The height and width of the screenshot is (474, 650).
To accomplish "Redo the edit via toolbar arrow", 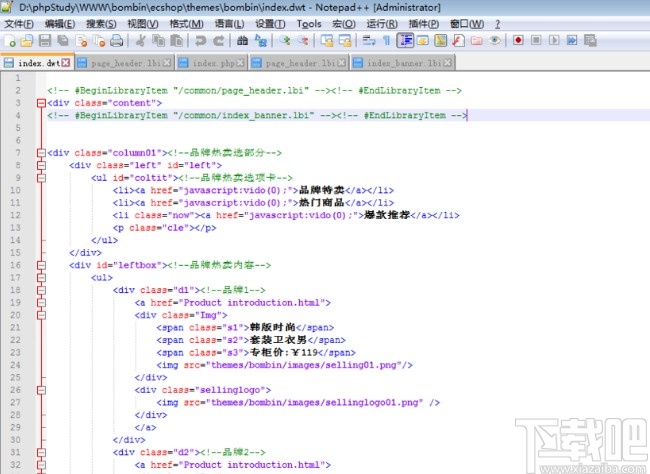I will point(218,41).
